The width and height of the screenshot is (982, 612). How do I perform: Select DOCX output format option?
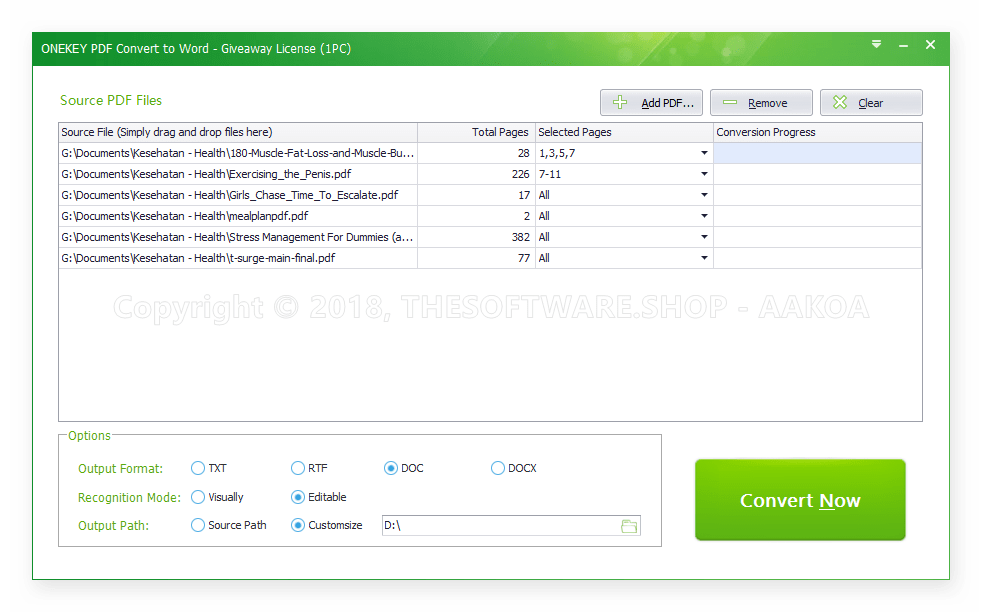498,468
